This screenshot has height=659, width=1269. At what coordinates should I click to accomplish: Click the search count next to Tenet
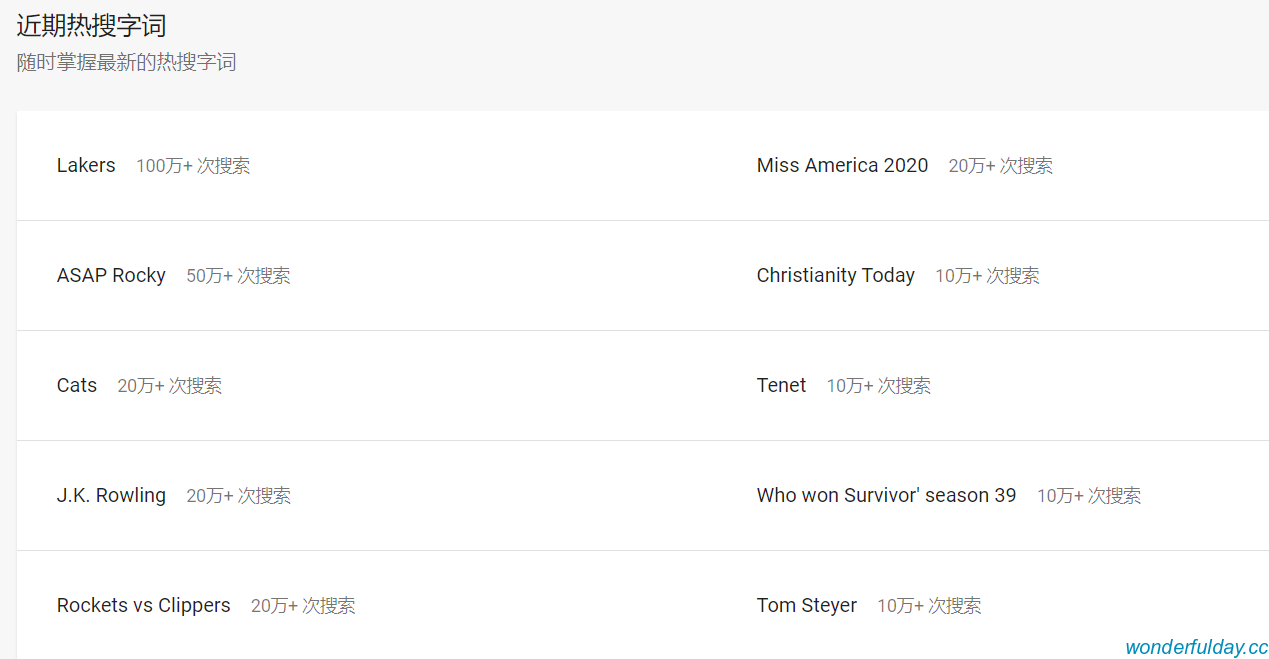pyautogui.click(x=878, y=386)
